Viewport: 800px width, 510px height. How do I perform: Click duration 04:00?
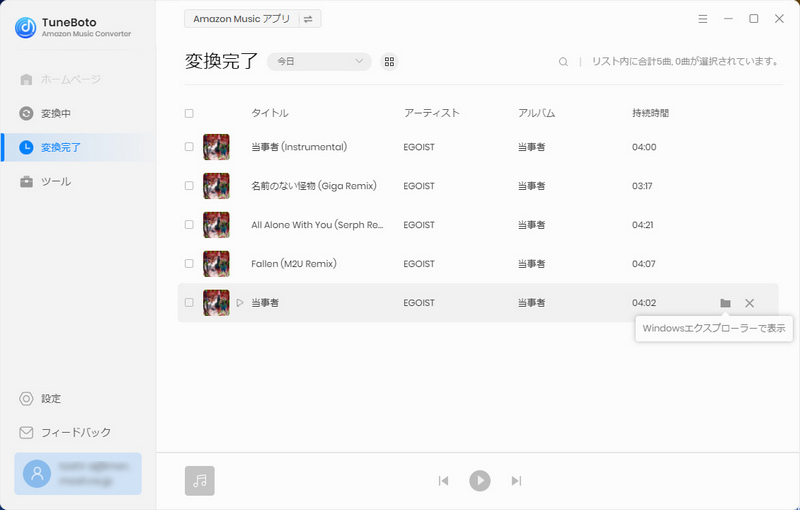(644, 147)
